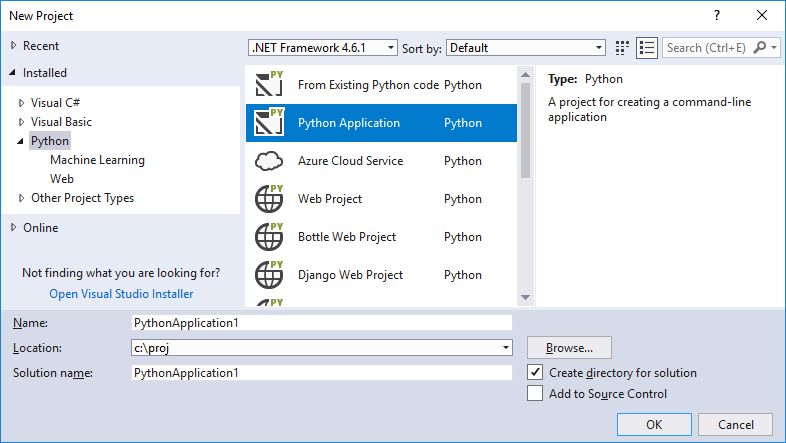
Task: Enable Add to Source Control checkbox
Action: pos(535,394)
